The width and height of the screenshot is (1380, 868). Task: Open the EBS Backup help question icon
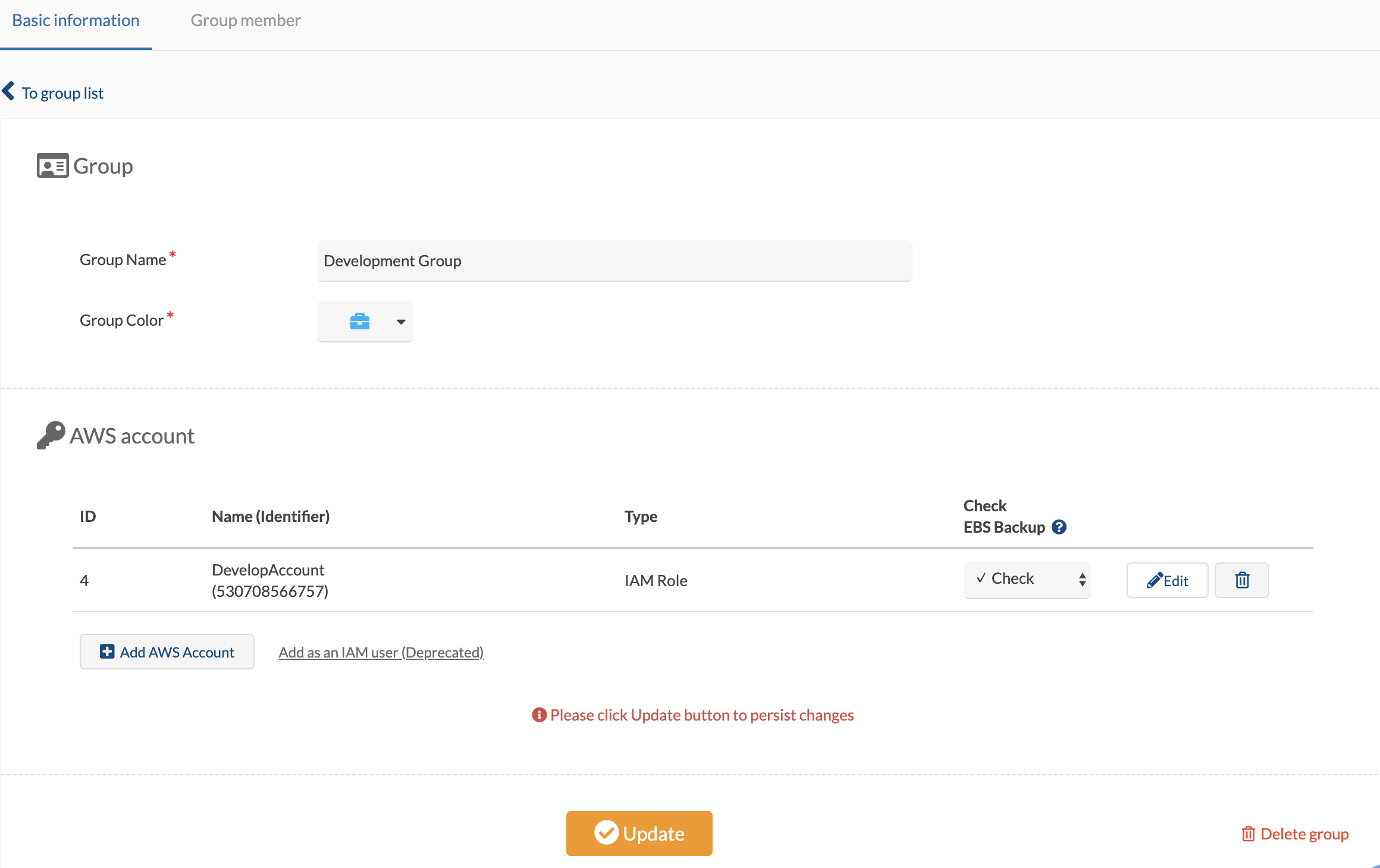[x=1059, y=527]
